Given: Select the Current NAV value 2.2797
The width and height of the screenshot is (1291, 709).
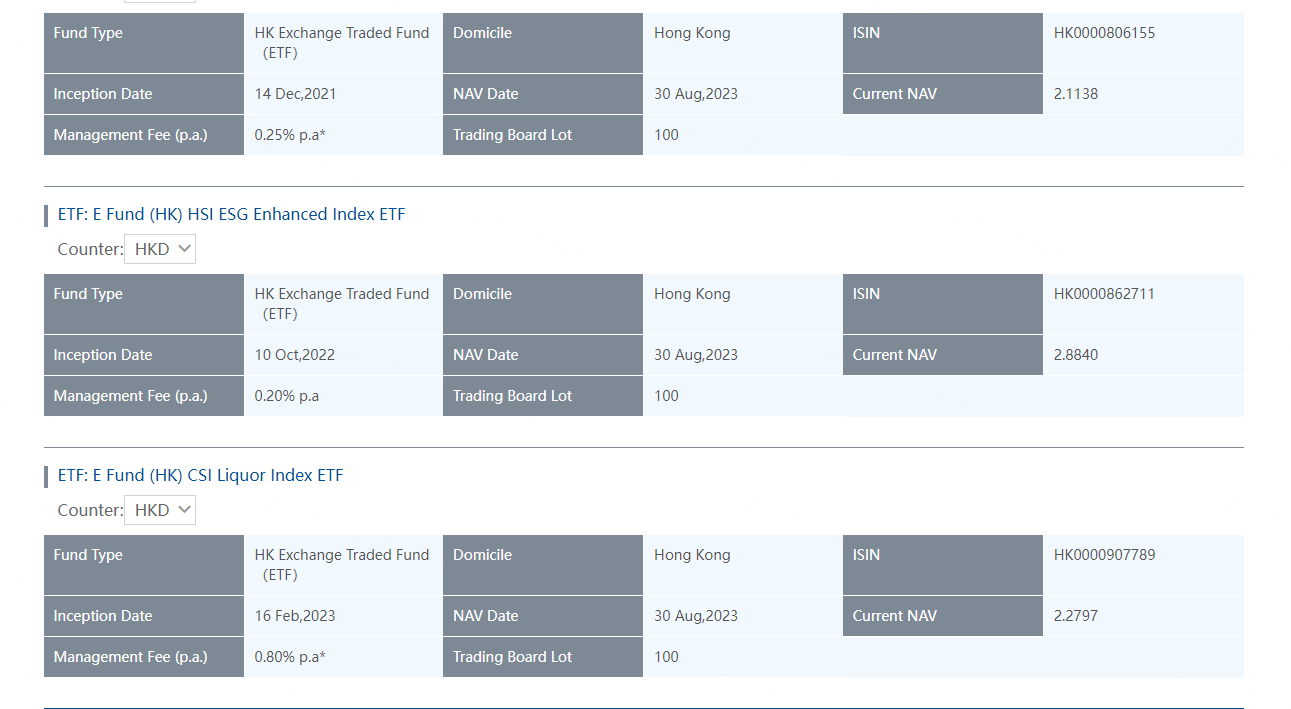Looking at the screenshot, I should [1076, 615].
